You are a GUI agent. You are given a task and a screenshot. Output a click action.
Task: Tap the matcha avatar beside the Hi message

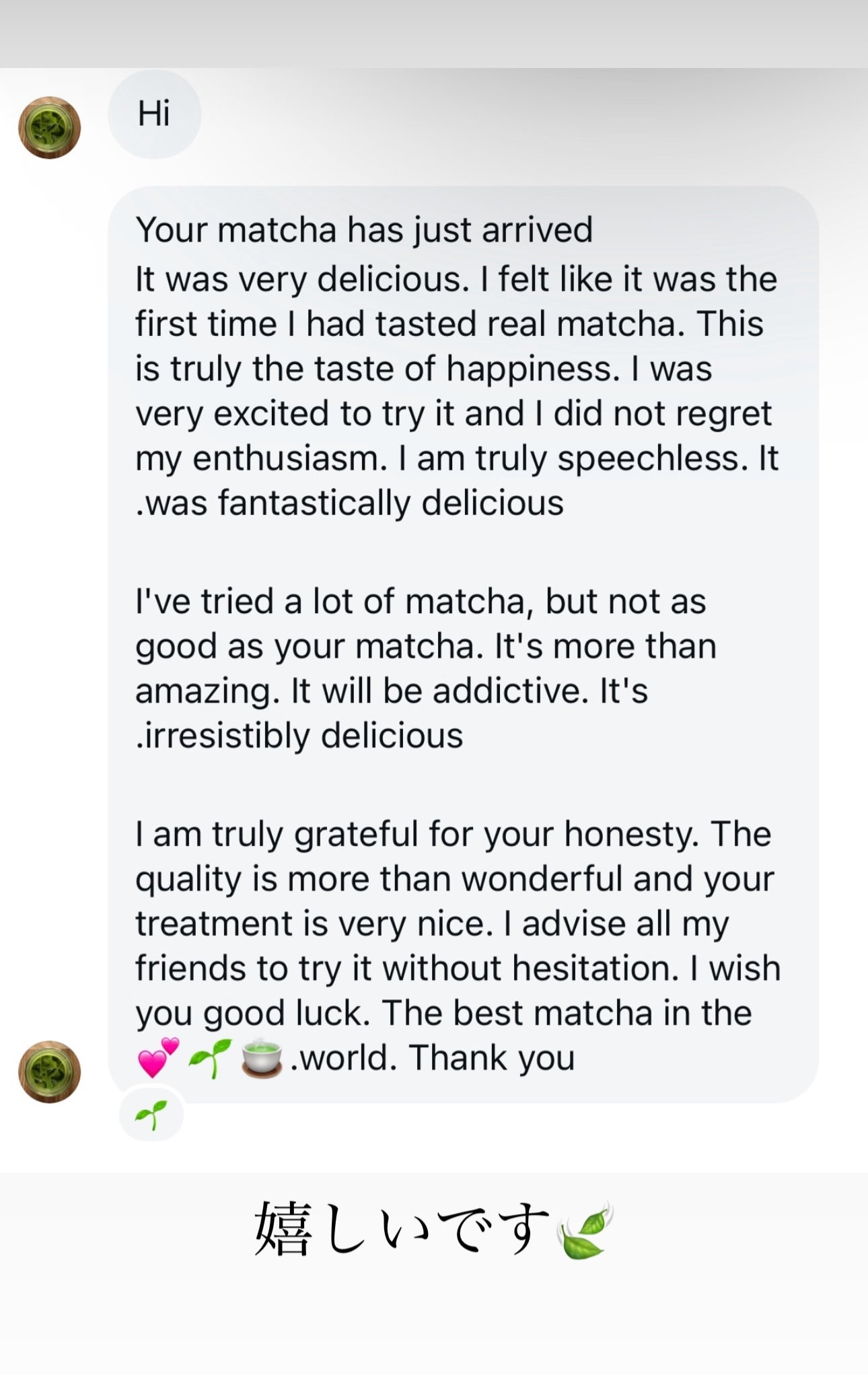(49, 128)
